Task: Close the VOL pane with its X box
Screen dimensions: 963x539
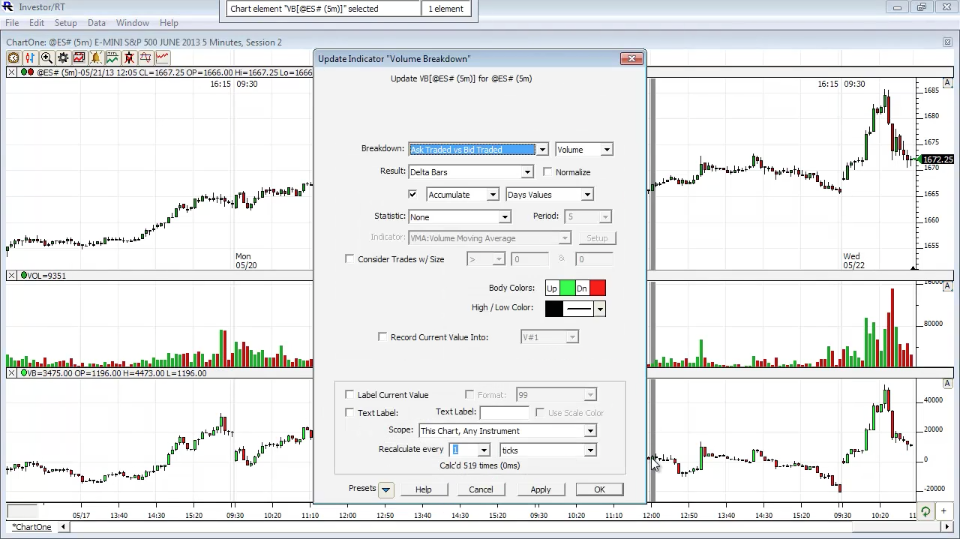Action: [x=11, y=275]
